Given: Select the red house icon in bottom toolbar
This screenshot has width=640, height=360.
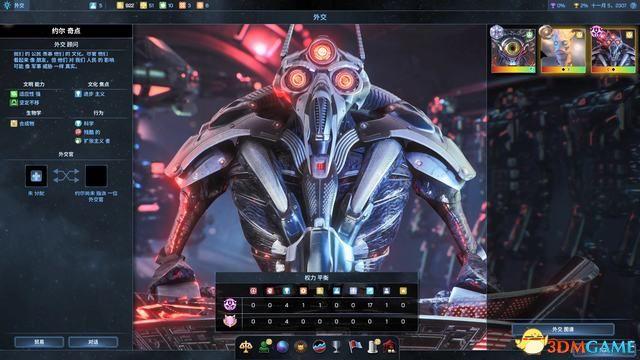Looking at the screenshot, I should [x=390, y=347].
